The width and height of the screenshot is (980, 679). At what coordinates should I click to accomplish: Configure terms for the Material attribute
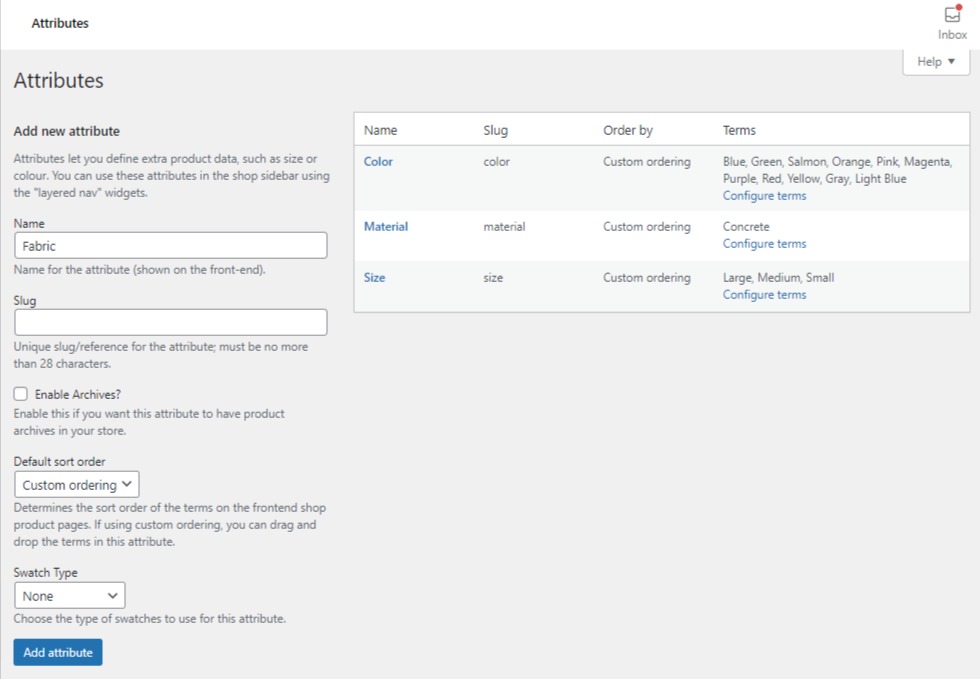764,244
